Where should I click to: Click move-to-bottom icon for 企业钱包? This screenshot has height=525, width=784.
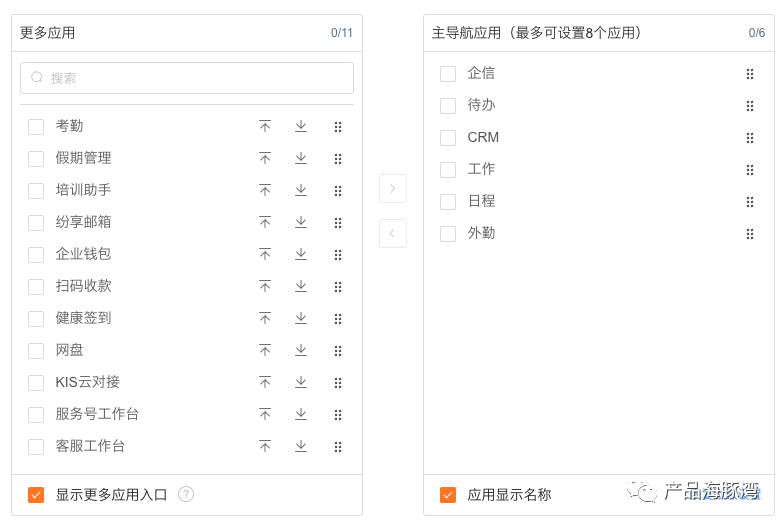coord(301,254)
